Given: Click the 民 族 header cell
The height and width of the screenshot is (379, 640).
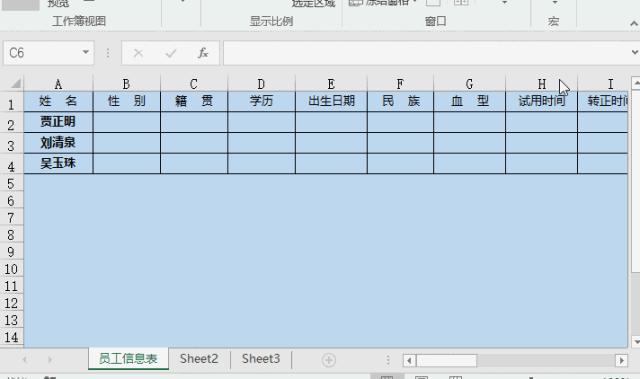Looking at the screenshot, I should [x=400, y=101].
